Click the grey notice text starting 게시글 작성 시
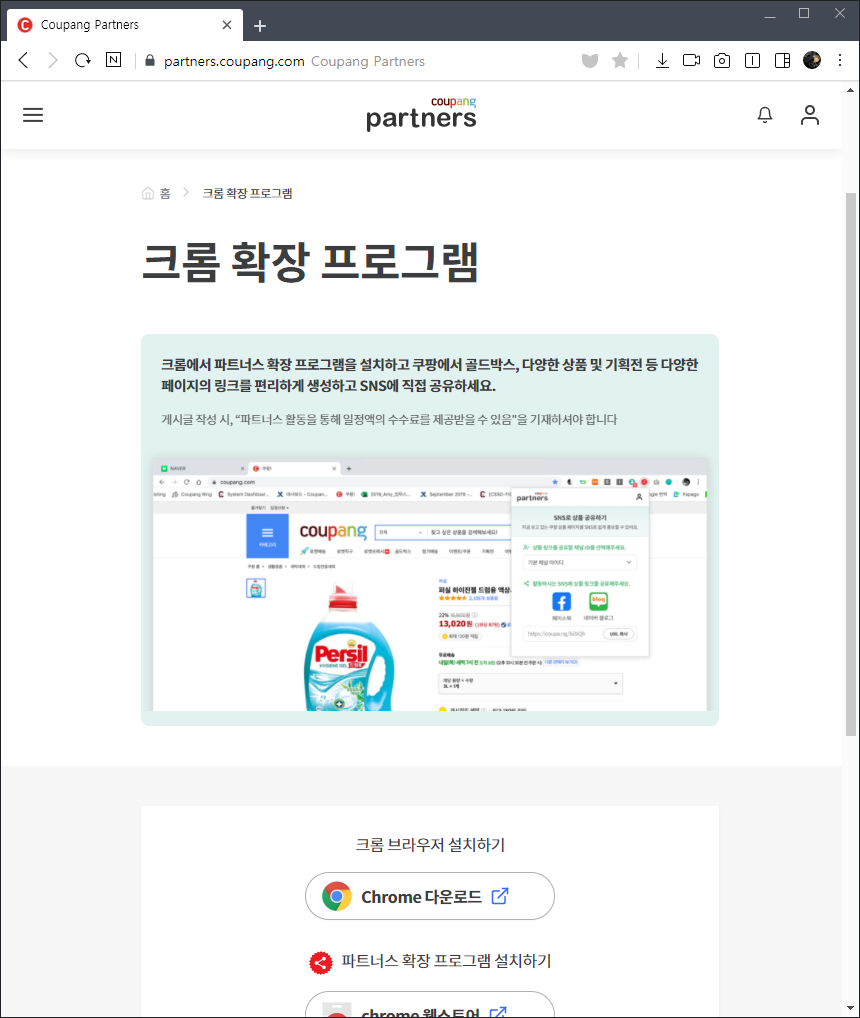Image resolution: width=860 pixels, height=1018 pixels. point(389,419)
